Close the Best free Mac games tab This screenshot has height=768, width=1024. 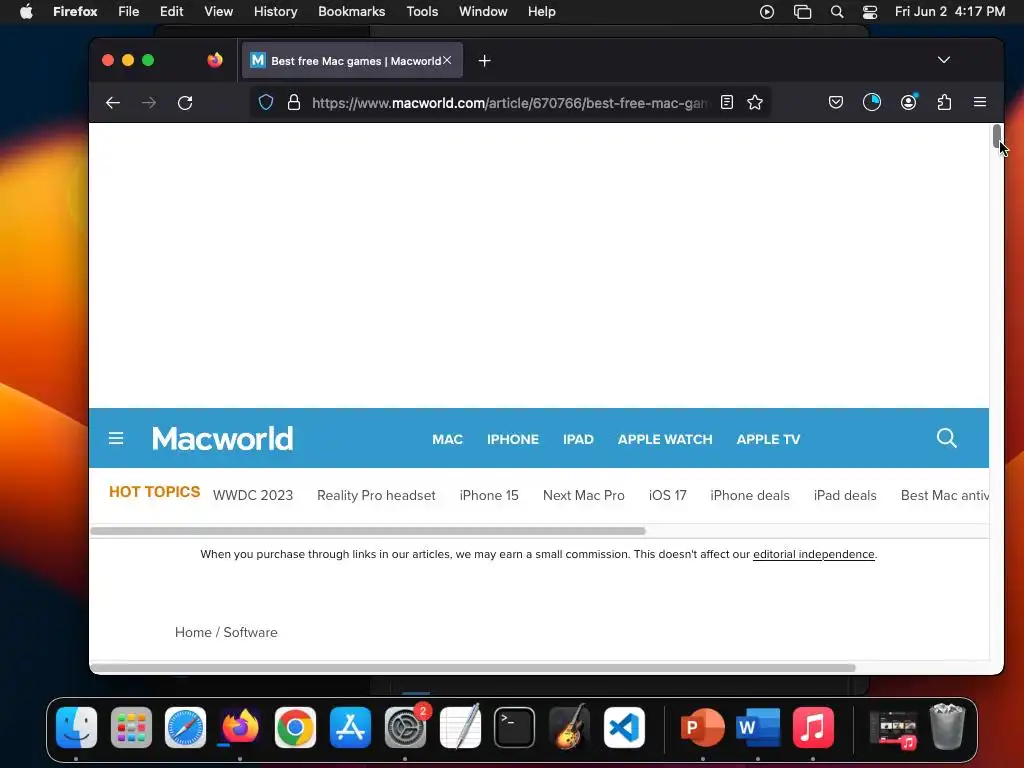(447, 60)
